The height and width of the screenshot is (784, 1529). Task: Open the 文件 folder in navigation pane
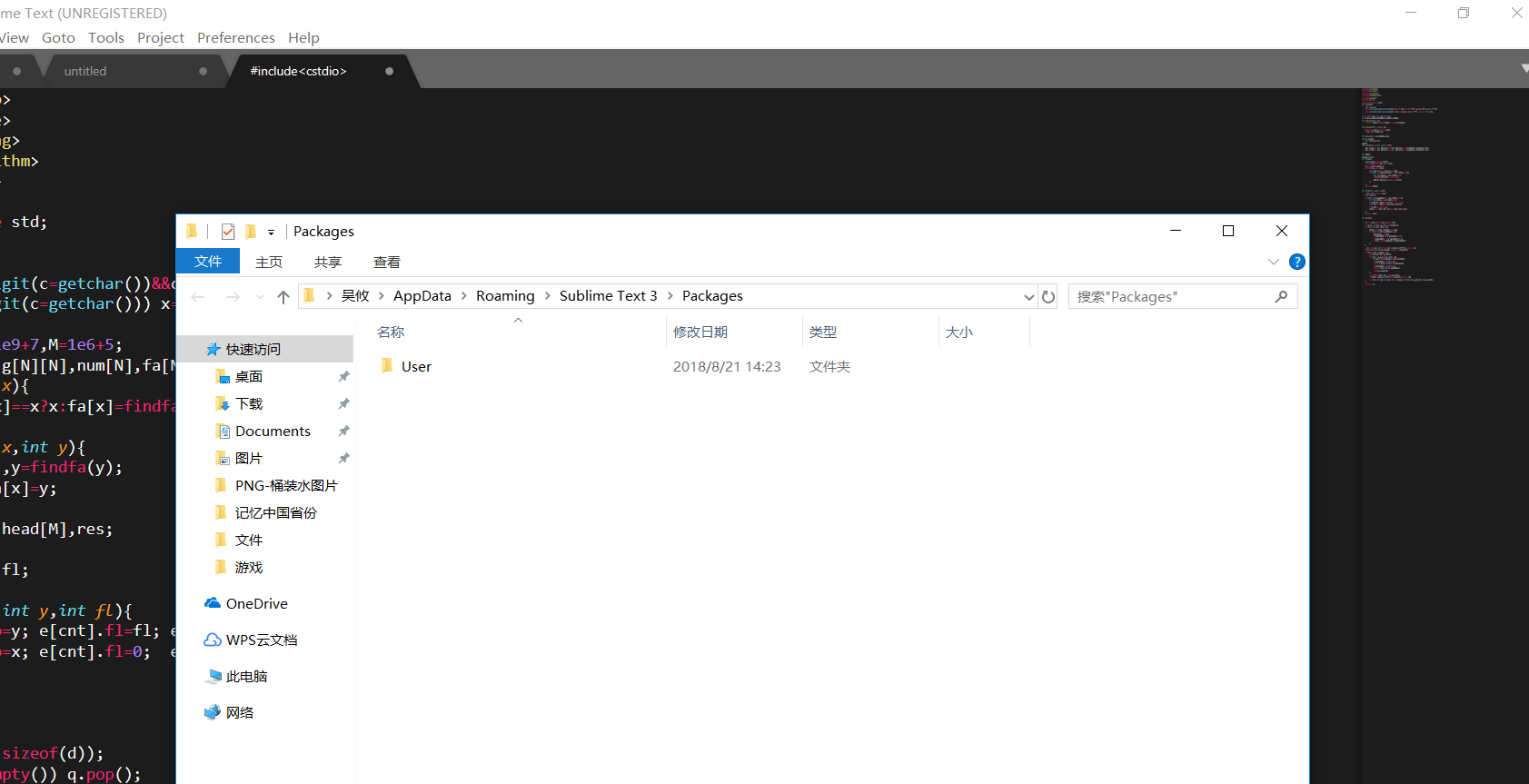[x=249, y=540]
